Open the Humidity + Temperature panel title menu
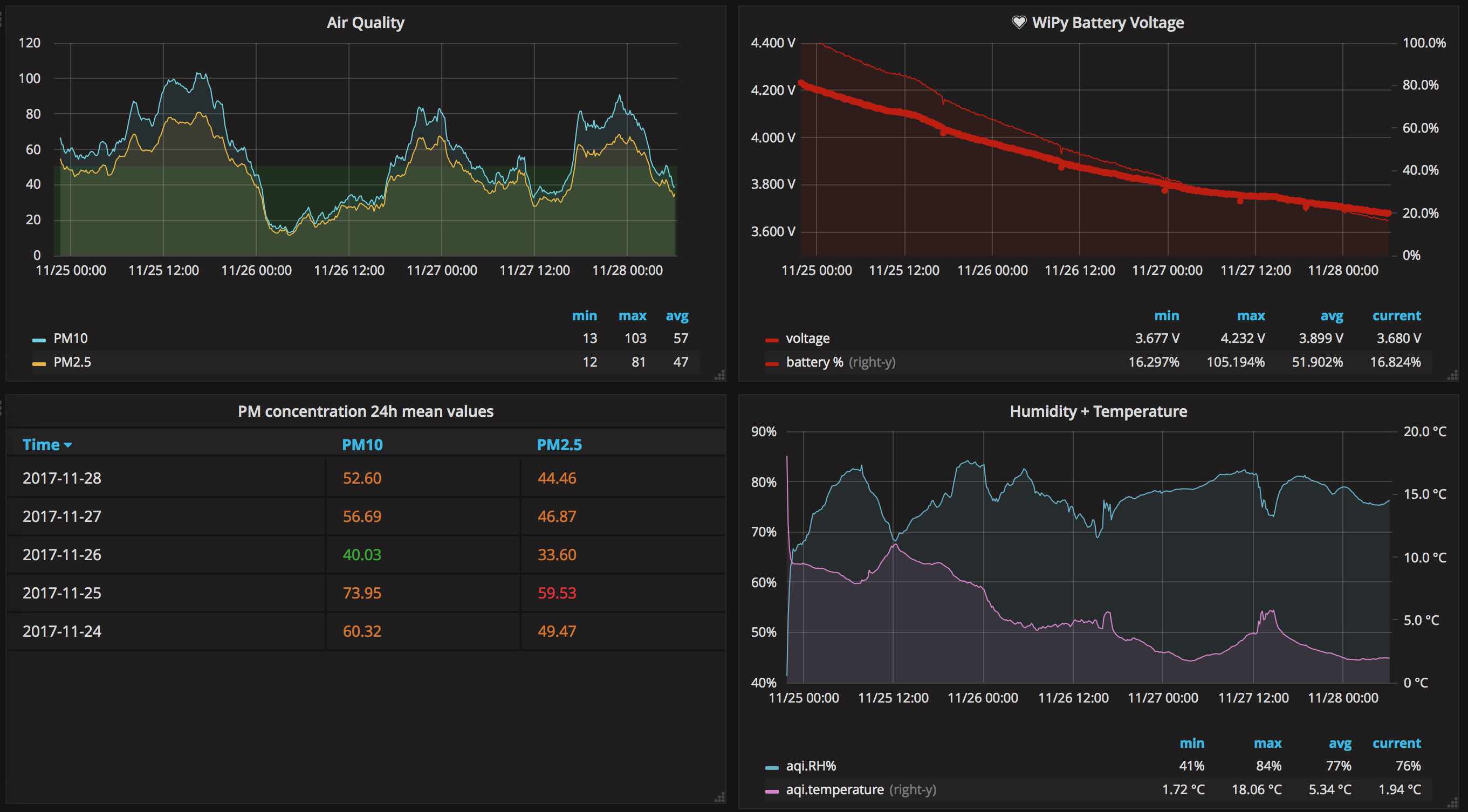 pos(1098,411)
